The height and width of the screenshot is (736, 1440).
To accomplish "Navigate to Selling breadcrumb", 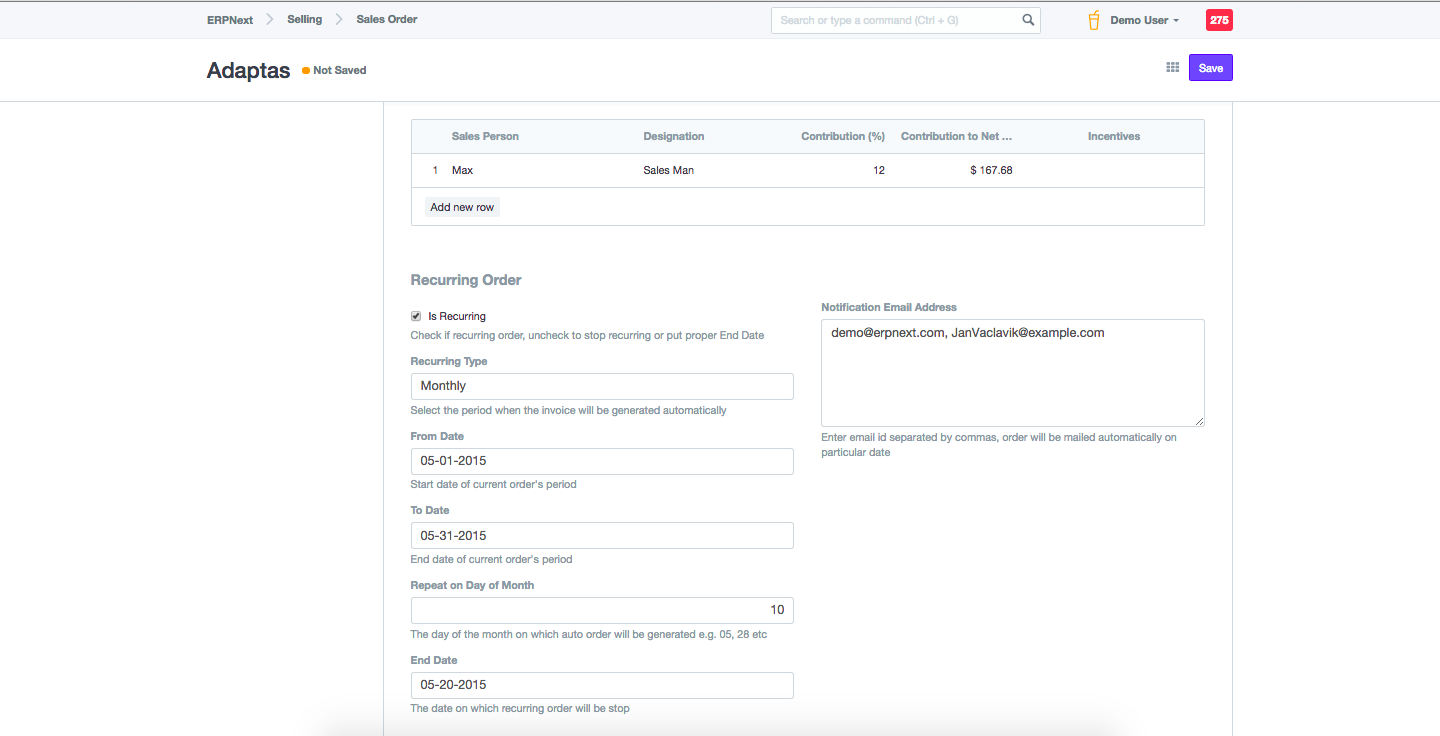I will [304, 20].
